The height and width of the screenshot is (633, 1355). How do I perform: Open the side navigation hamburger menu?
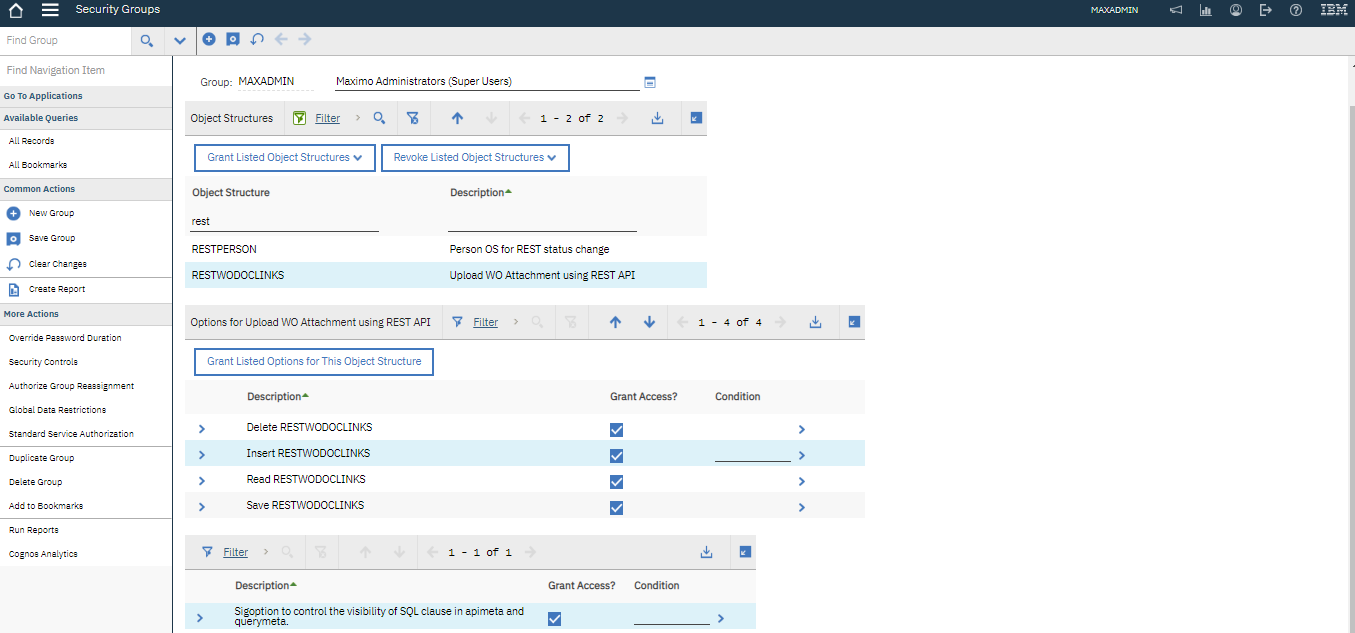point(48,12)
